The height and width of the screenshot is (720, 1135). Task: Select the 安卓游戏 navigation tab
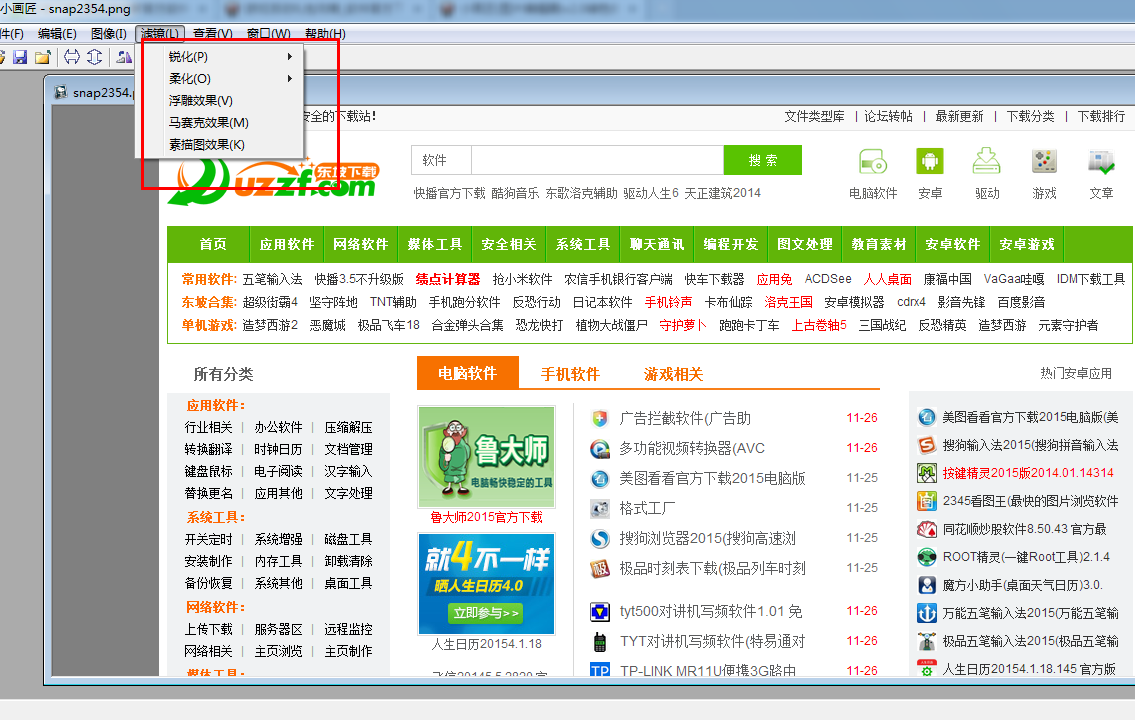(x=1026, y=245)
